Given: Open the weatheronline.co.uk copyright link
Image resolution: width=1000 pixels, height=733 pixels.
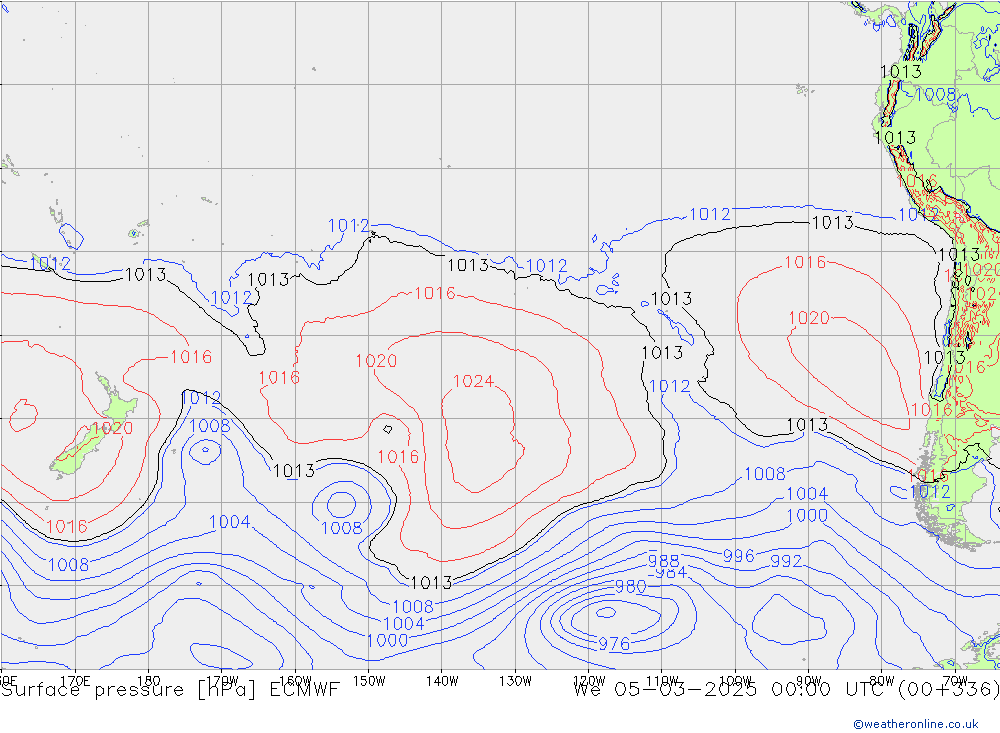Looking at the screenshot, I should (916, 724).
